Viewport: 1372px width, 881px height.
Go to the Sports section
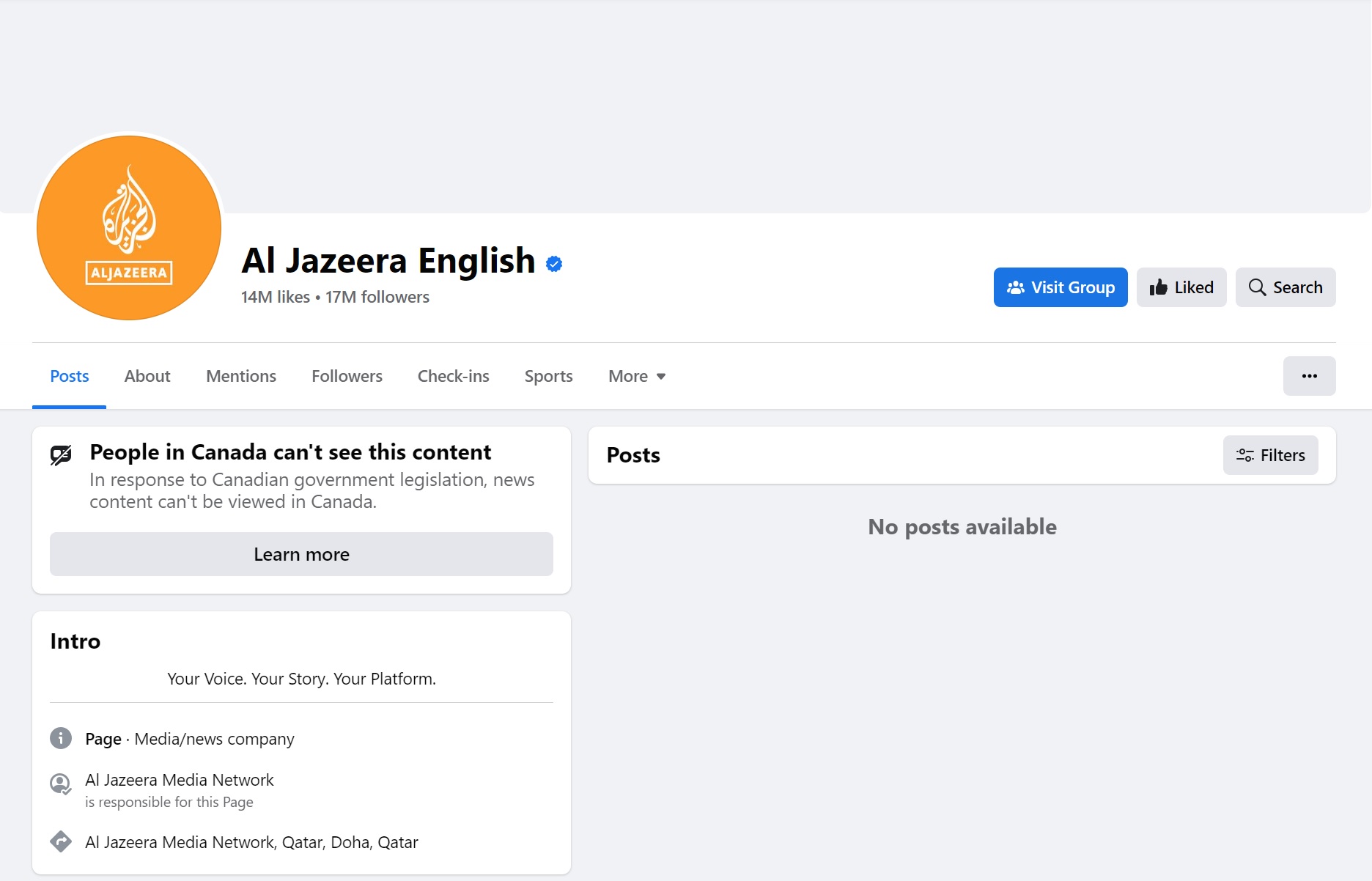[x=548, y=376]
